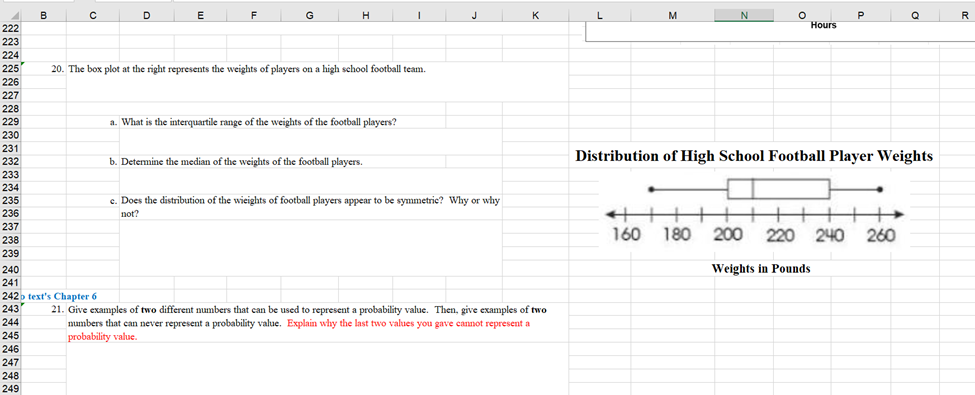975x395 pixels.
Task: Select column header K
Action: [x=535, y=16]
